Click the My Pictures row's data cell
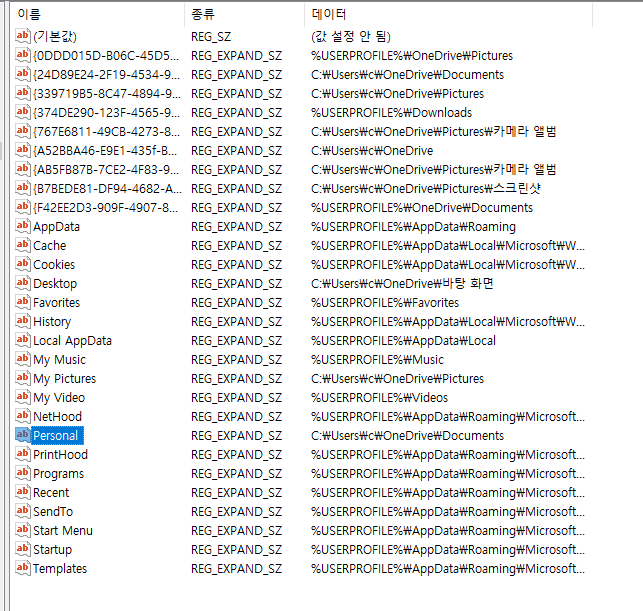The height and width of the screenshot is (611, 643). coord(397,378)
